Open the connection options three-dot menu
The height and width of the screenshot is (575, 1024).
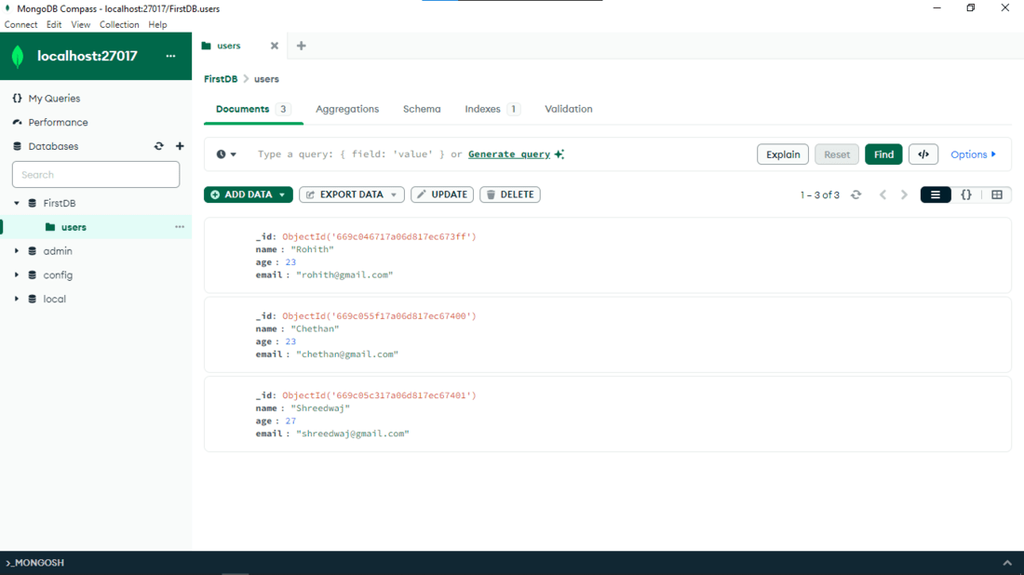tap(170, 56)
